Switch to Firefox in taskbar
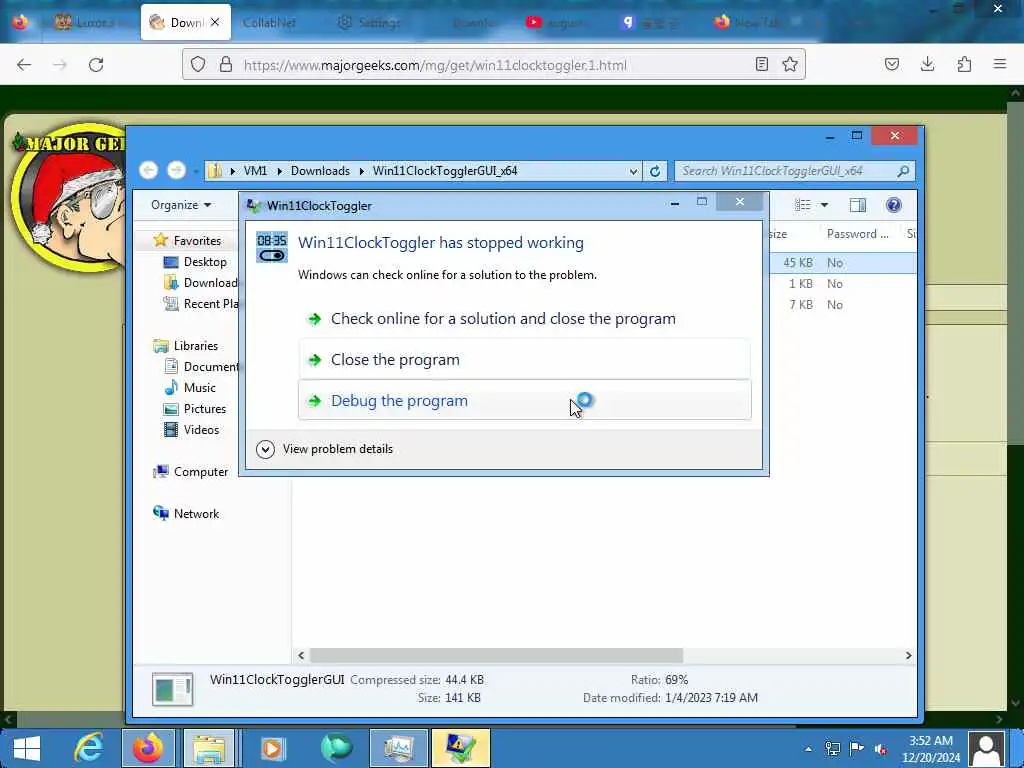 [148, 748]
